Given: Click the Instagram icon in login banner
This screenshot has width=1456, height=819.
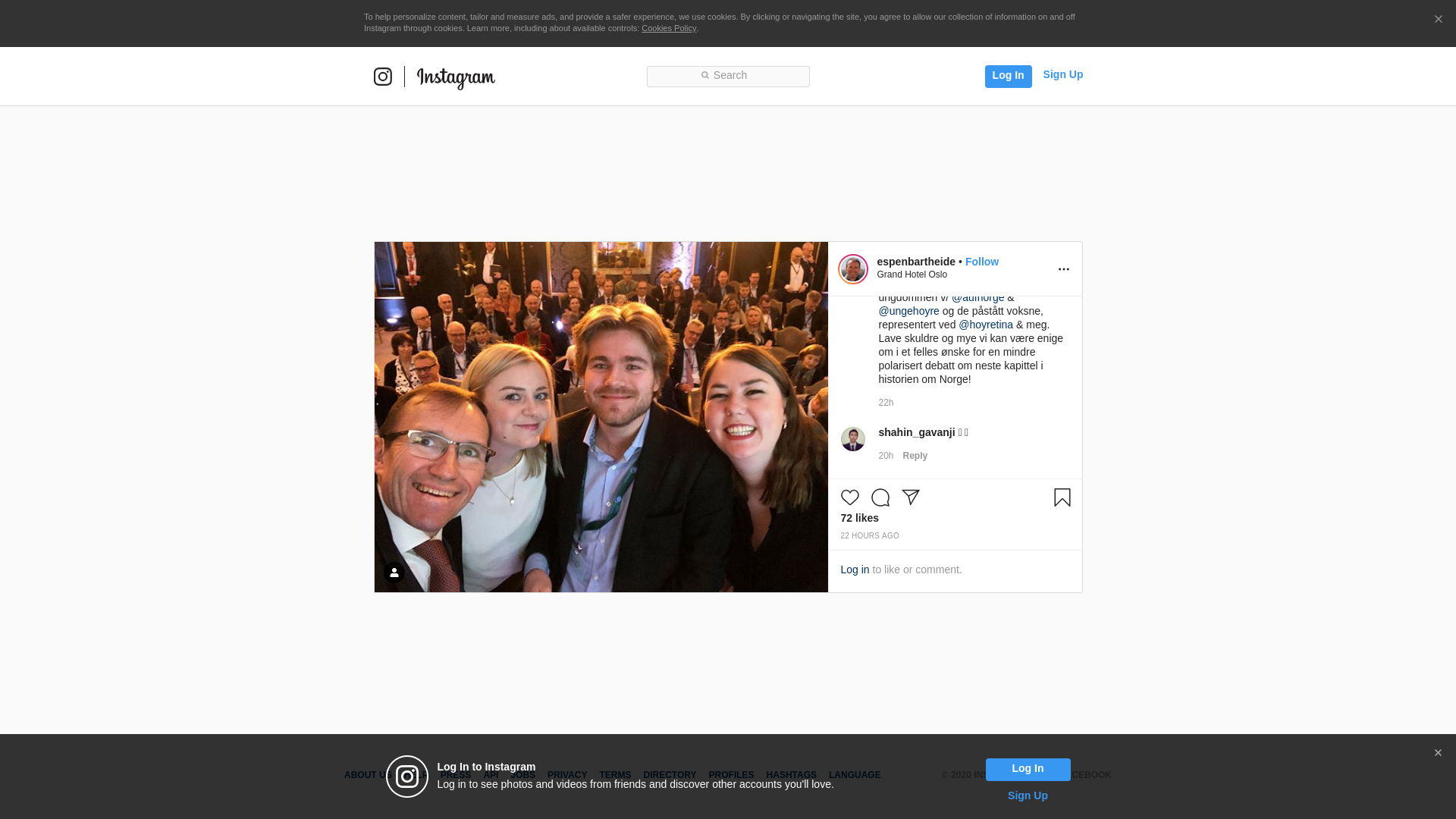Looking at the screenshot, I should point(407,777).
